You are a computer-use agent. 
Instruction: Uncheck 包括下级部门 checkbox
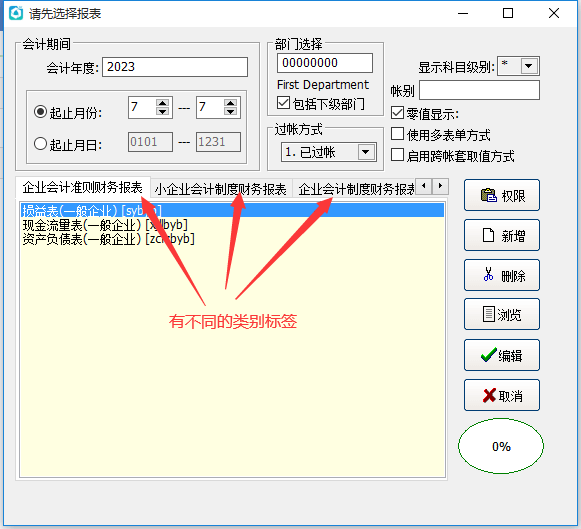click(x=283, y=103)
